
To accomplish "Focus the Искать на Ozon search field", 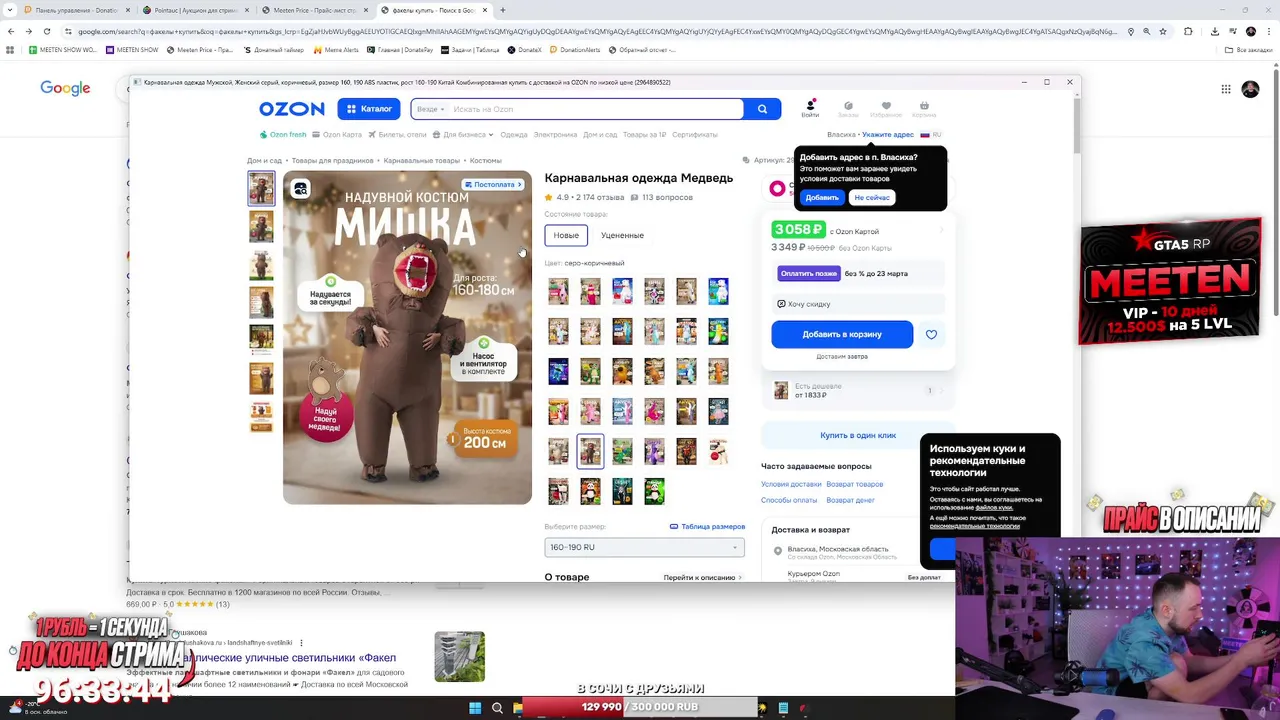I will (x=595, y=109).
